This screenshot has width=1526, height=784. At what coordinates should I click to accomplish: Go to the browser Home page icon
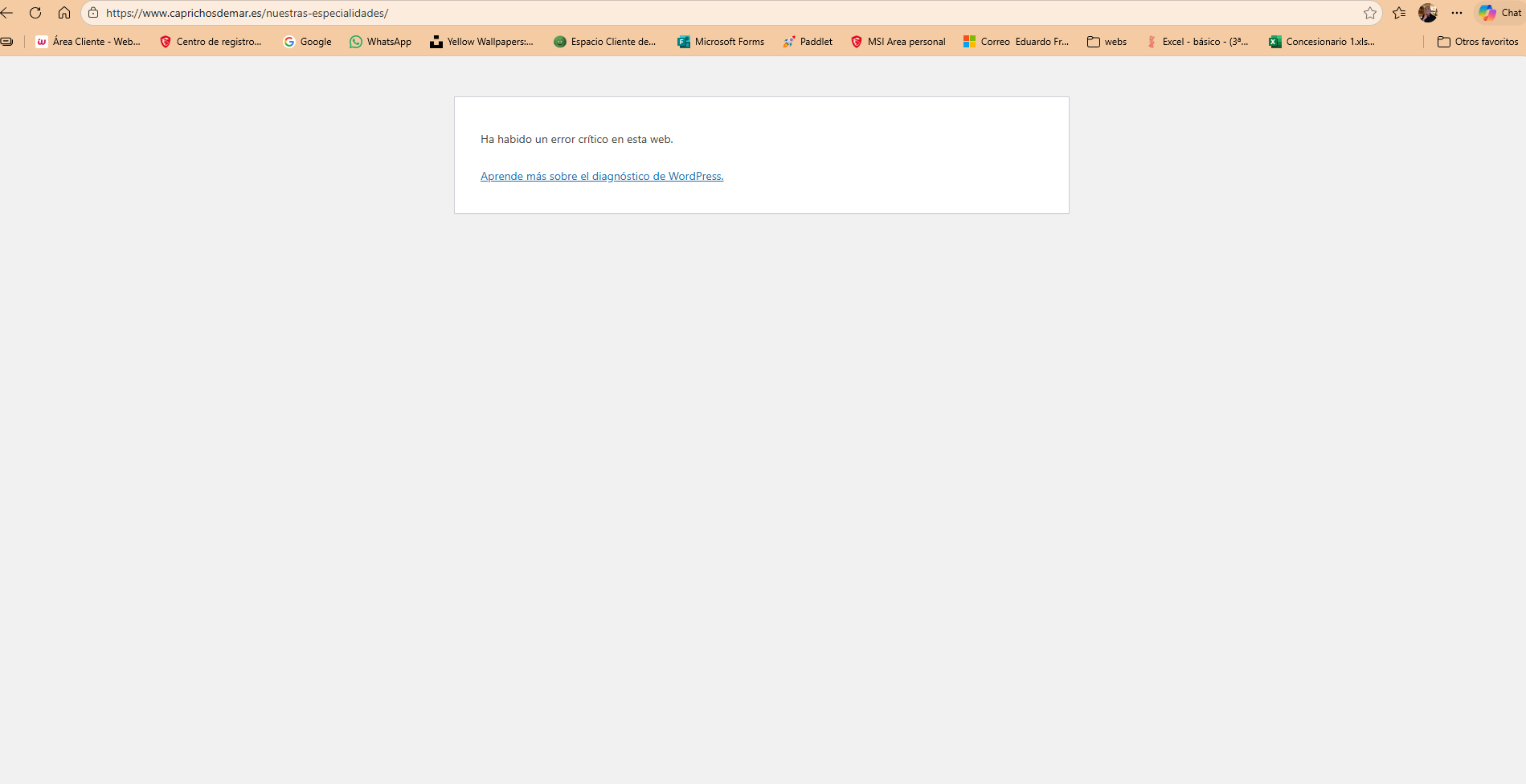coord(64,13)
